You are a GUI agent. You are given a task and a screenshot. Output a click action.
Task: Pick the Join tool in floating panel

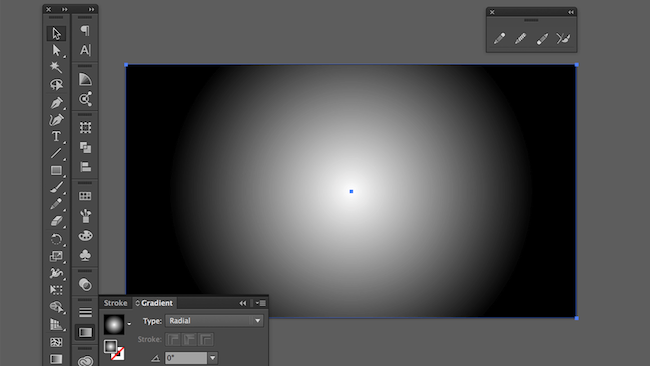point(563,39)
